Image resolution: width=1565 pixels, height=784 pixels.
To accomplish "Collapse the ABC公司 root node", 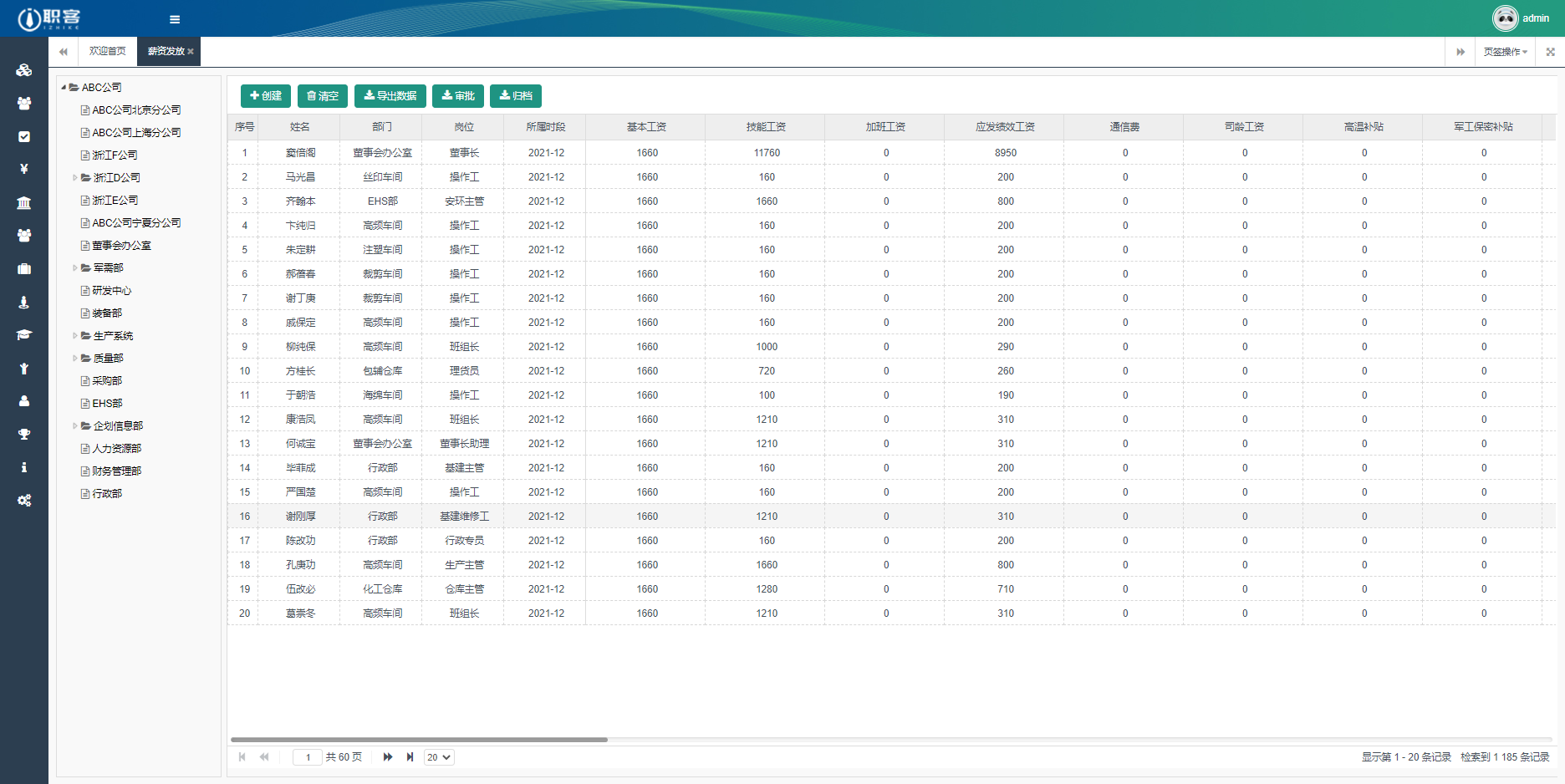I will (x=64, y=88).
